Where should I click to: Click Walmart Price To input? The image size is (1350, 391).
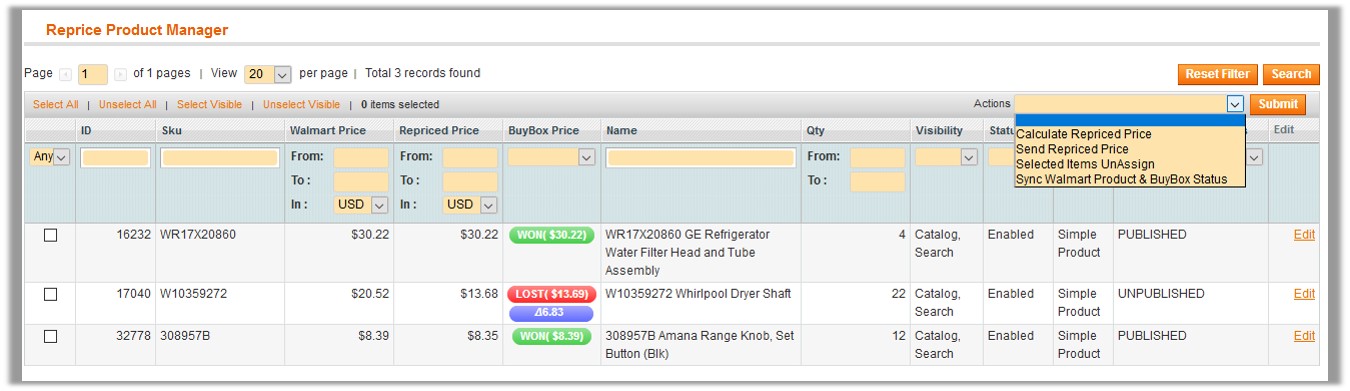click(361, 181)
